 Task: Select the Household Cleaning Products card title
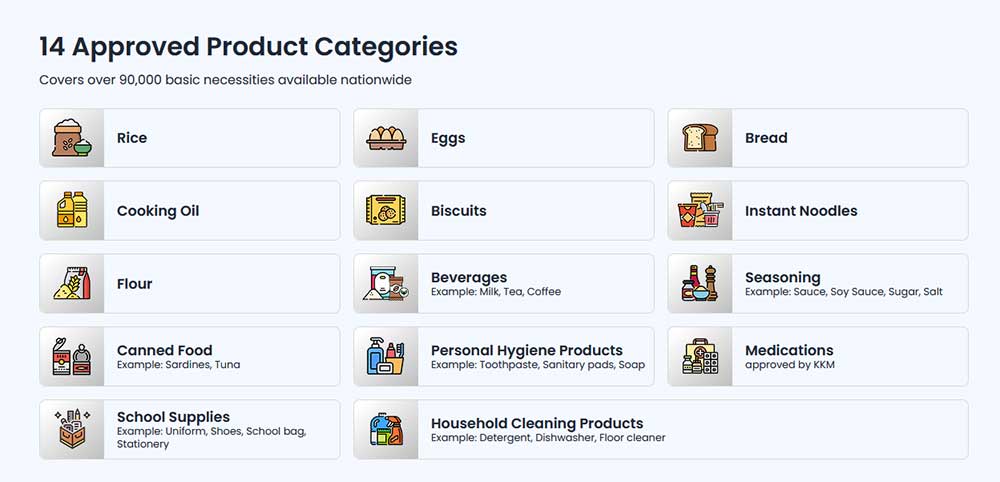[537, 423]
